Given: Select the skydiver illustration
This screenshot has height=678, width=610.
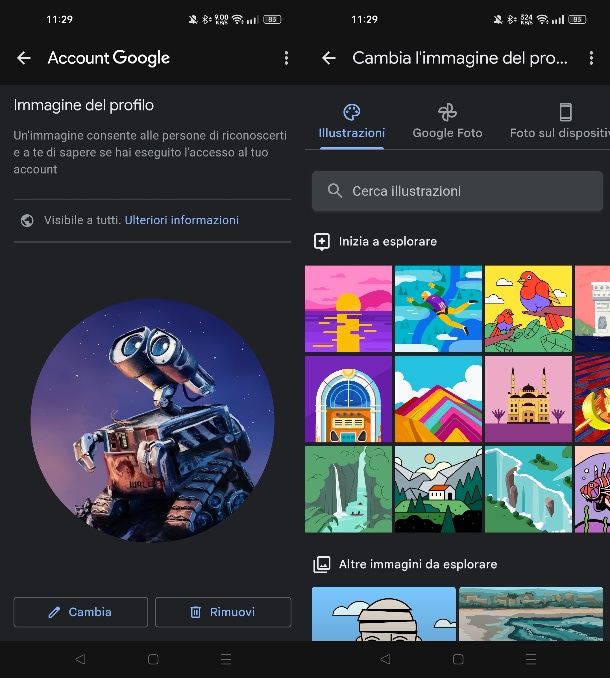Looking at the screenshot, I should tap(438, 309).
